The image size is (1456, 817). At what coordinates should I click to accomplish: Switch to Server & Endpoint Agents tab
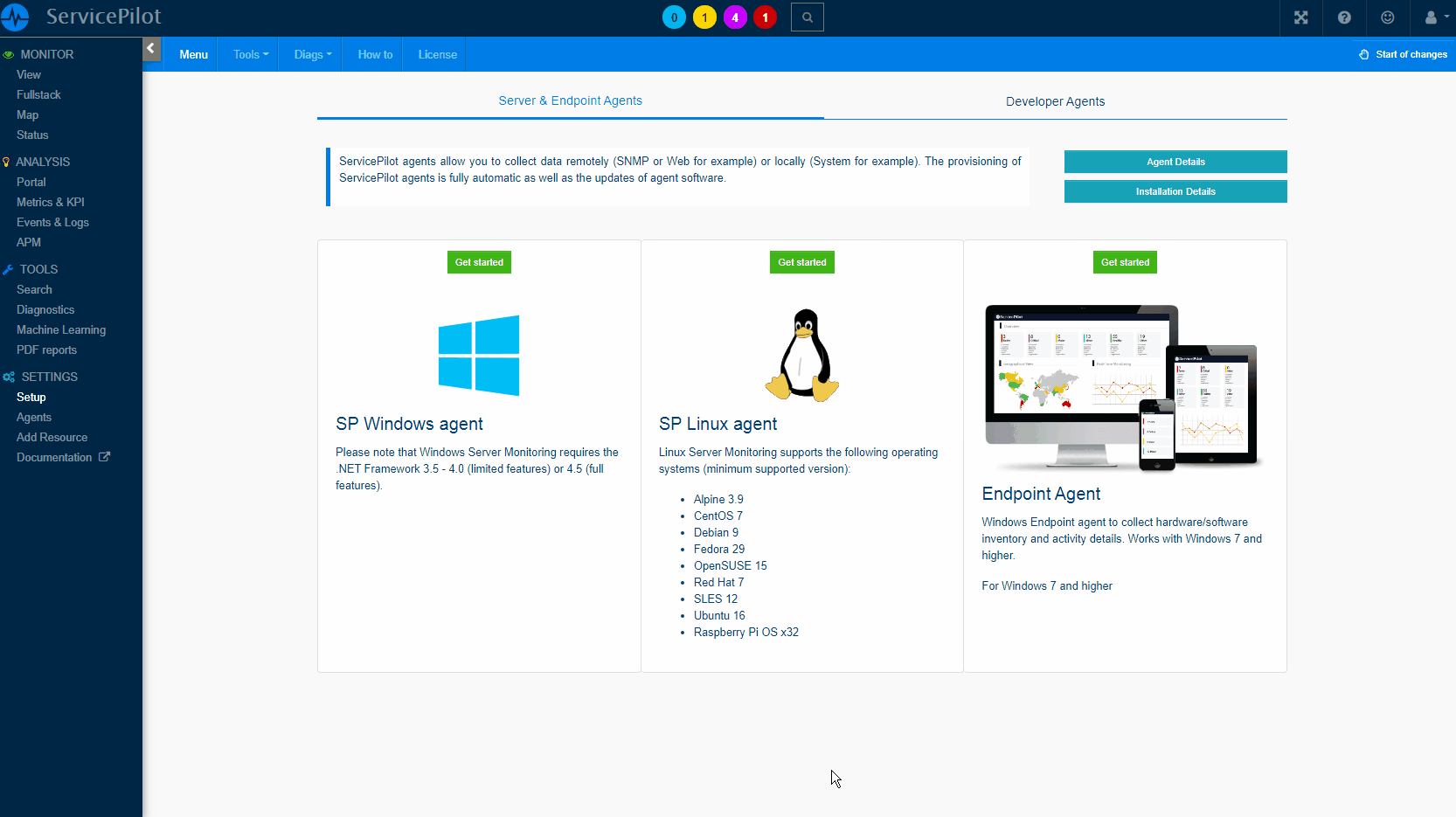coord(570,100)
